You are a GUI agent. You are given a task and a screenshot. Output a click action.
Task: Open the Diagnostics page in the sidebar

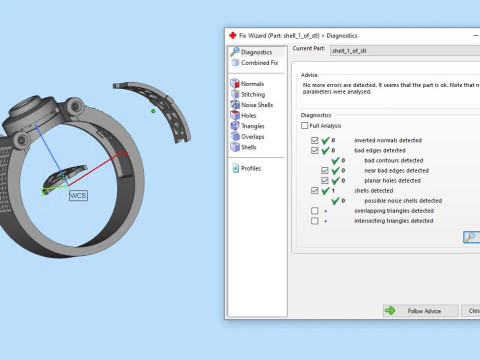pos(256,52)
